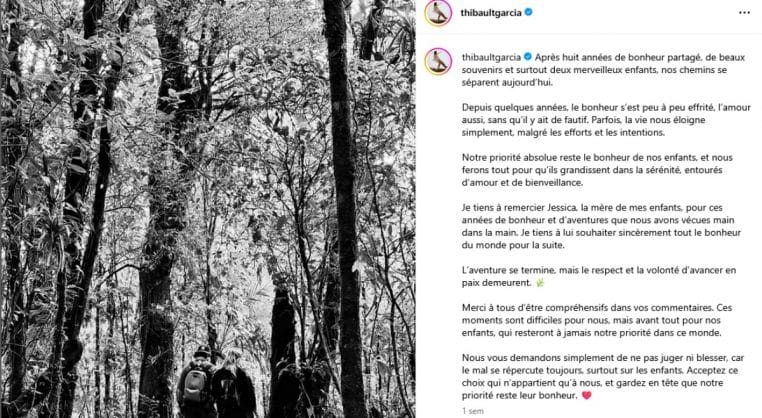The image size is (762, 418).
Task: Click the paragraph starting "Depuis quelques années"
Action: click(x=606, y=120)
